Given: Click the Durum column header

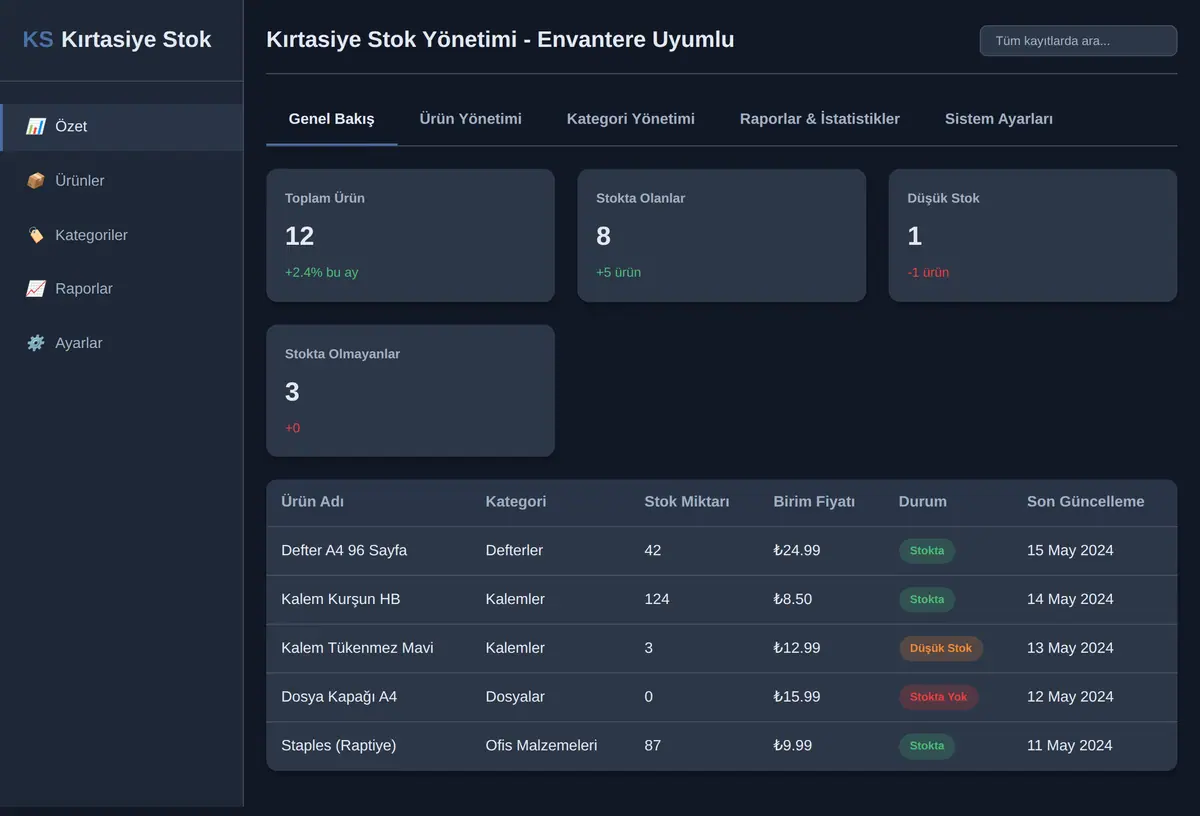Looking at the screenshot, I should click(923, 502).
